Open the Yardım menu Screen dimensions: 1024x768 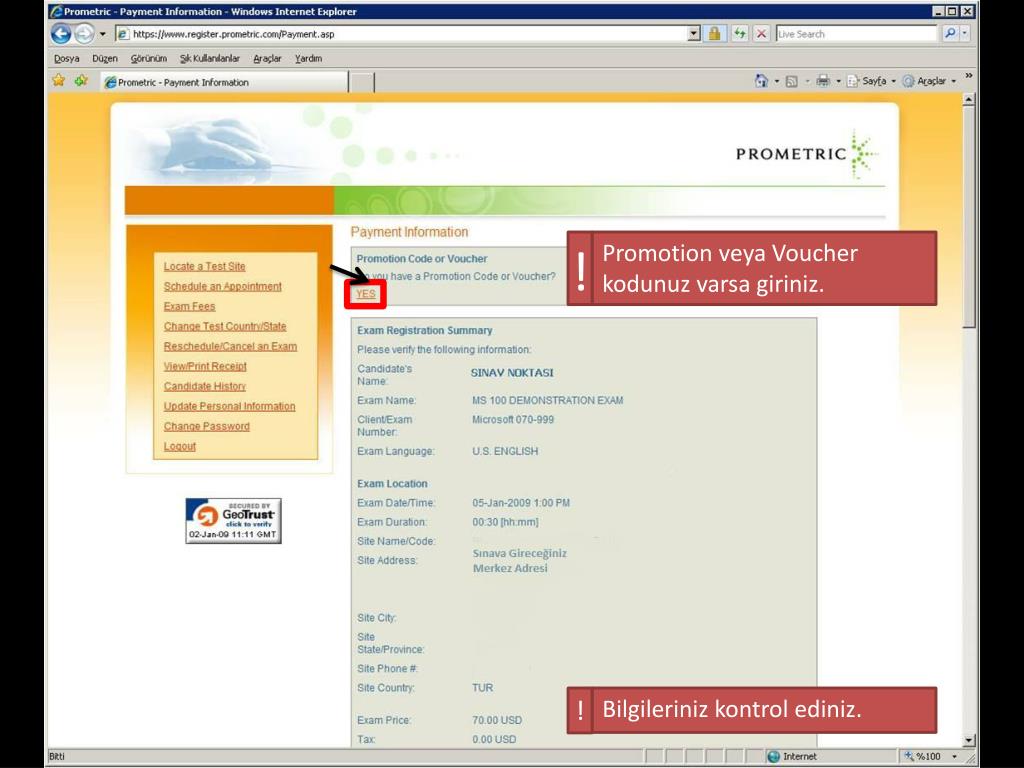coord(308,59)
